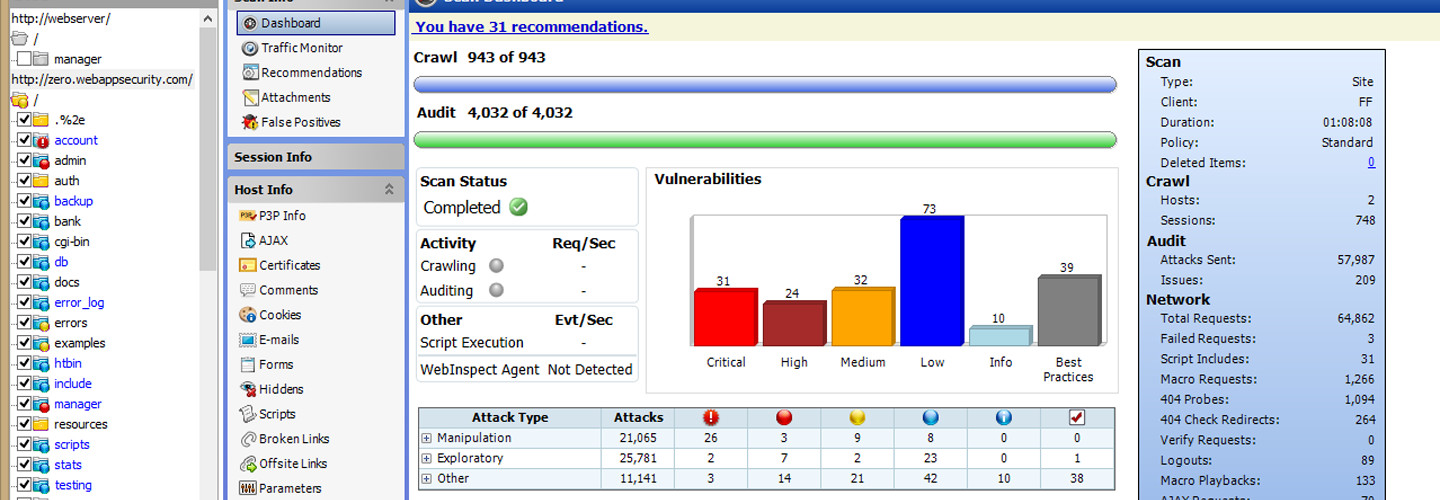Select the stats tree item
The height and width of the screenshot is (500, 1440).
(x=68, y=464)
